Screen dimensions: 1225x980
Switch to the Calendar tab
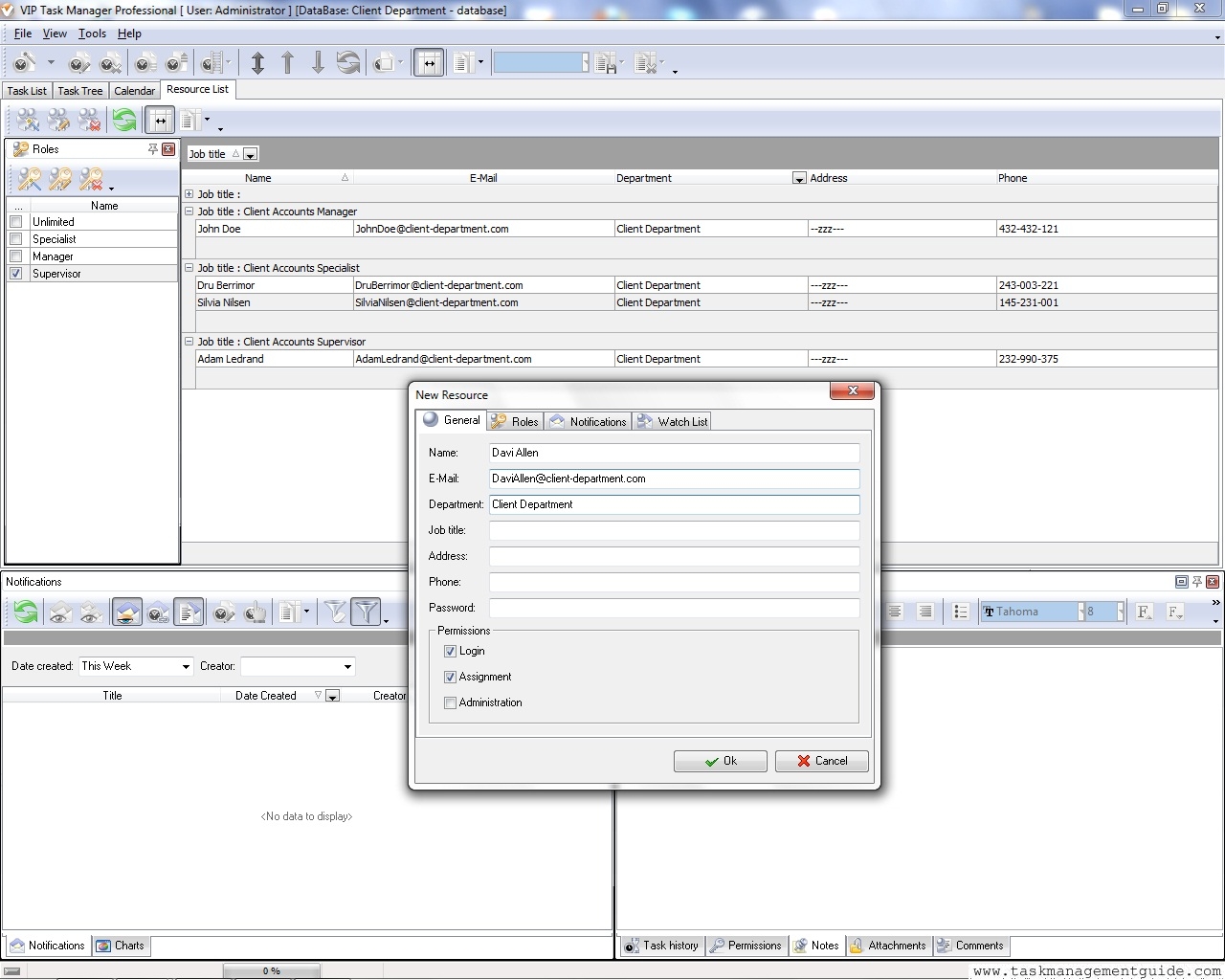click(134, 91)
